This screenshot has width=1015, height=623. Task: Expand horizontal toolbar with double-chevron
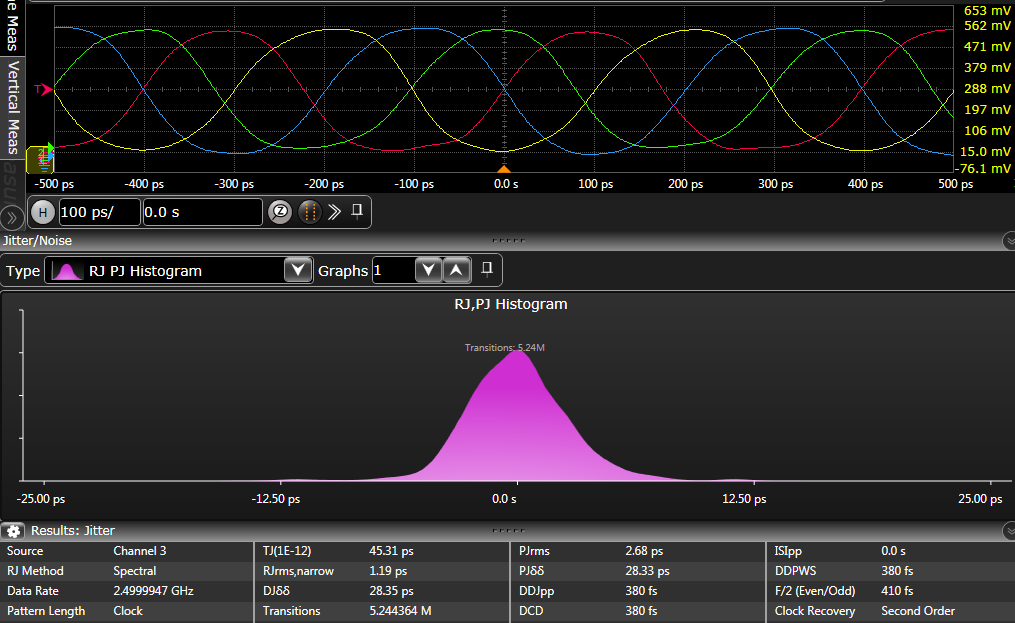coord(335,212)
